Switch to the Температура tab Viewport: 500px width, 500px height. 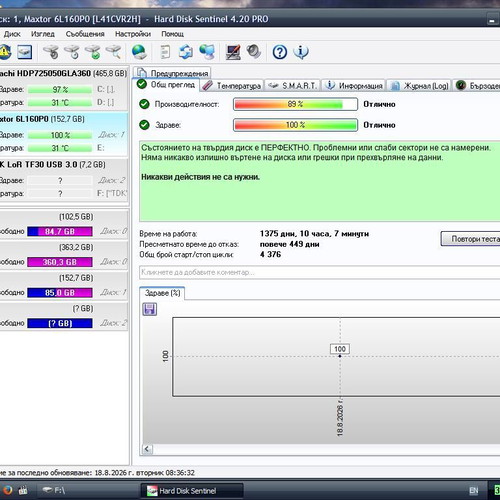pyautogui.click(x=232, y=86)
